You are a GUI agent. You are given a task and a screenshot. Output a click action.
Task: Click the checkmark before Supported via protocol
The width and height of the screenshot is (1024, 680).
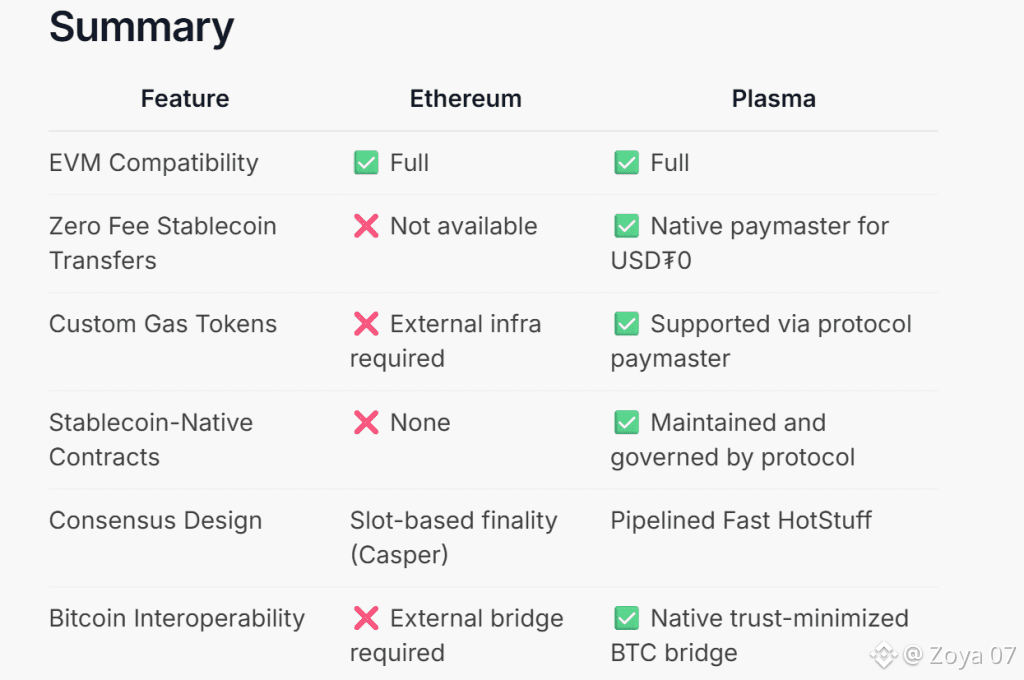click(626, 324)
